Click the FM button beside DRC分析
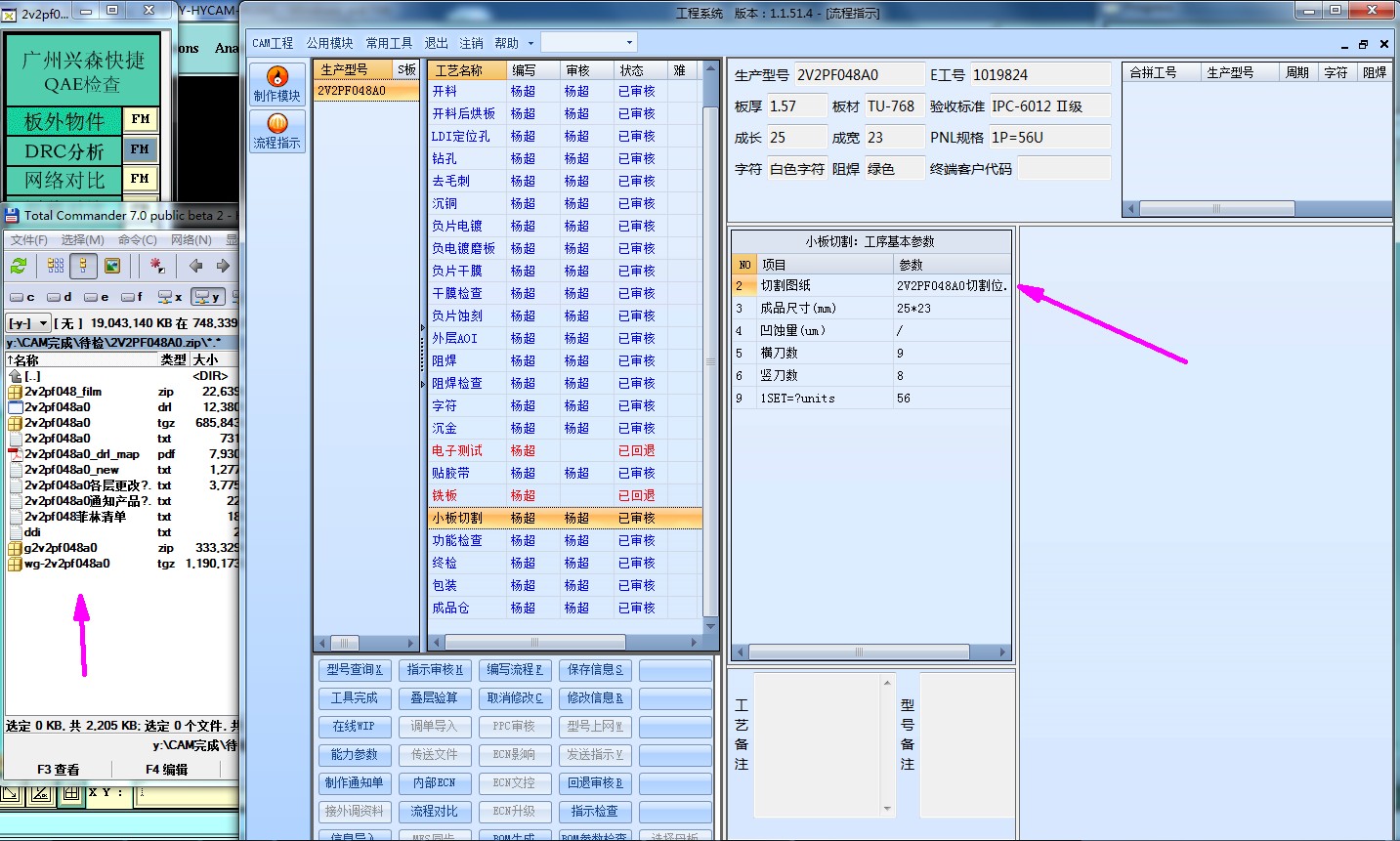The width and height of the screenshot is (1400, 841). 141,149
